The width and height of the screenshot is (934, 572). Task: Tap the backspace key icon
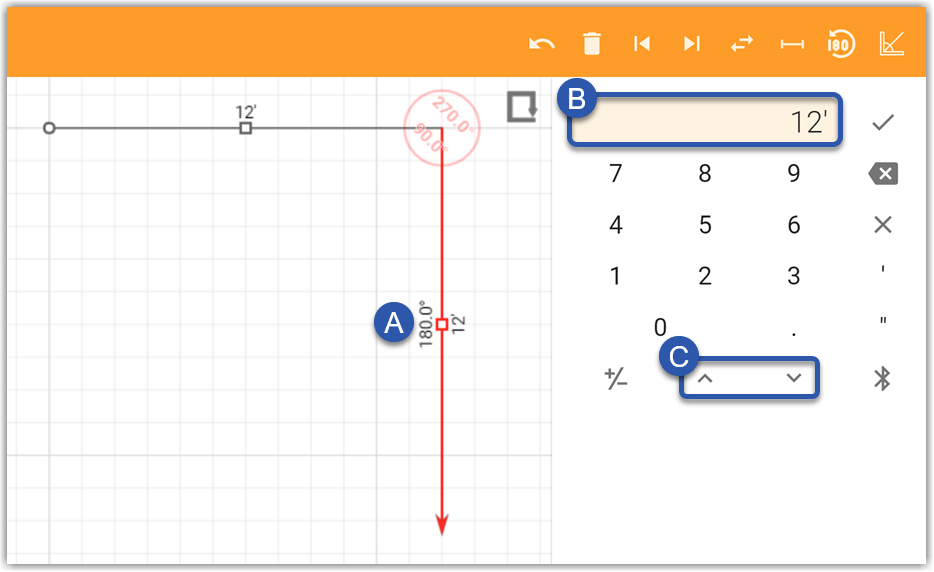883,173
